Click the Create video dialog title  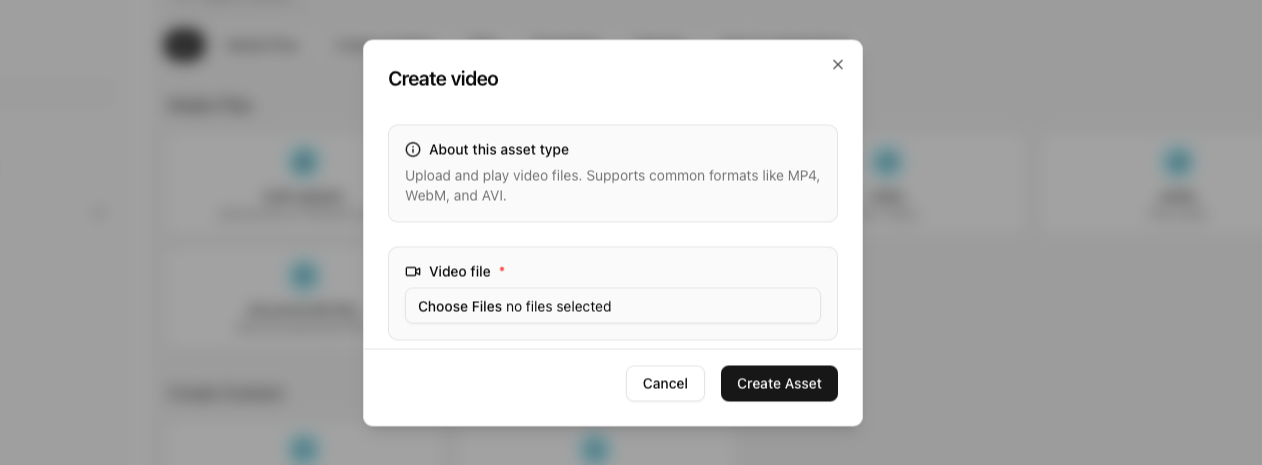(x=443, y=79)
